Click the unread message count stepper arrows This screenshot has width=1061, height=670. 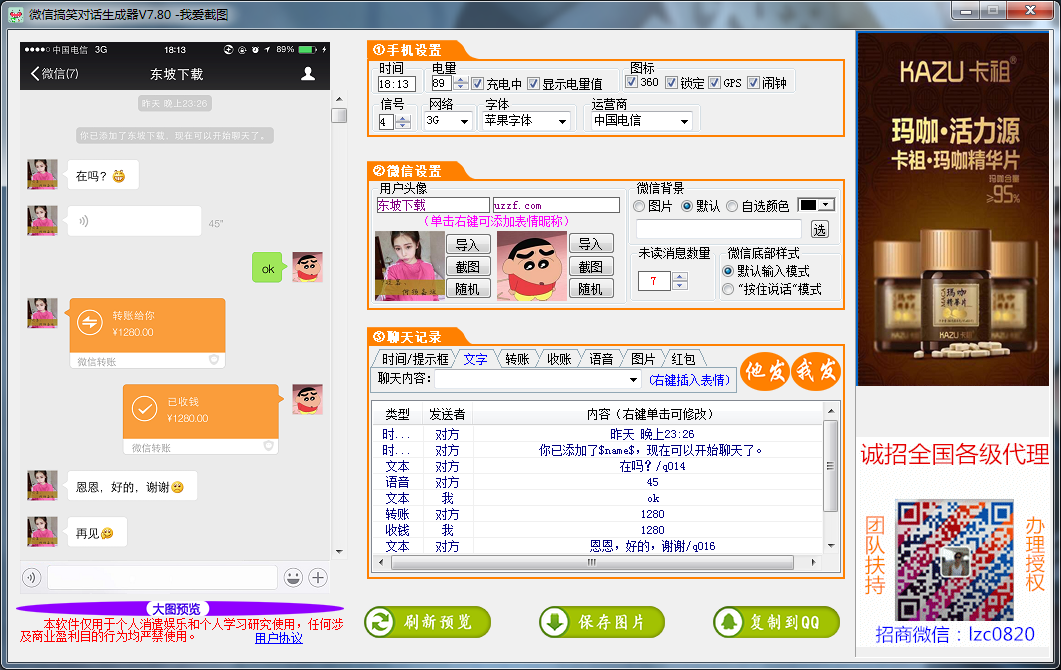[x=680, y=281]
